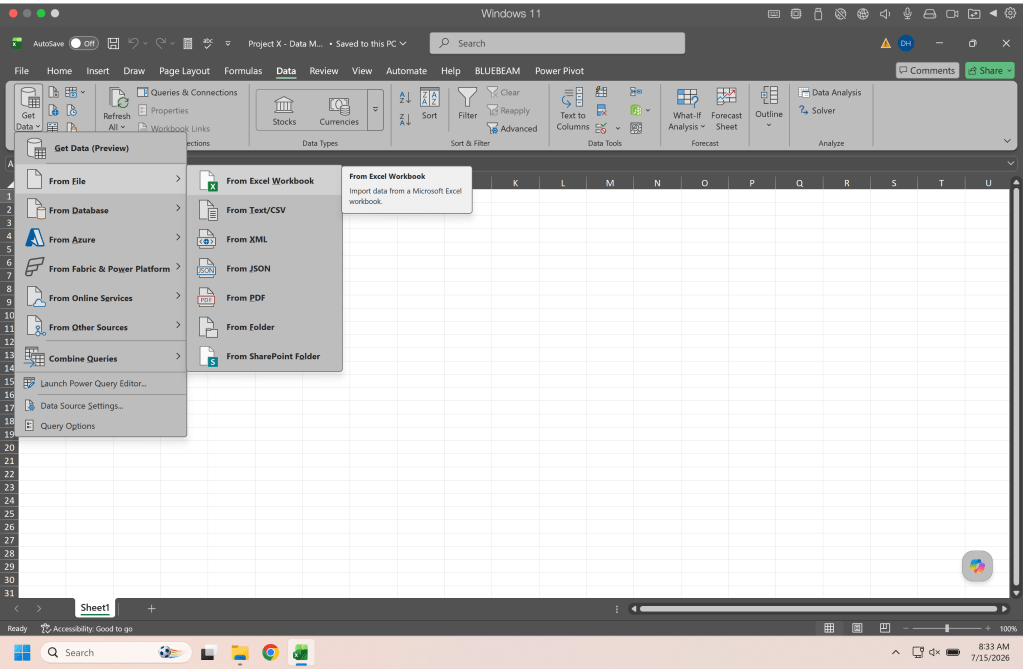Image resolution: width=1023 pixels, height=669 pixels.
Task: Choose From JSON in submenu
Action: 264,268
